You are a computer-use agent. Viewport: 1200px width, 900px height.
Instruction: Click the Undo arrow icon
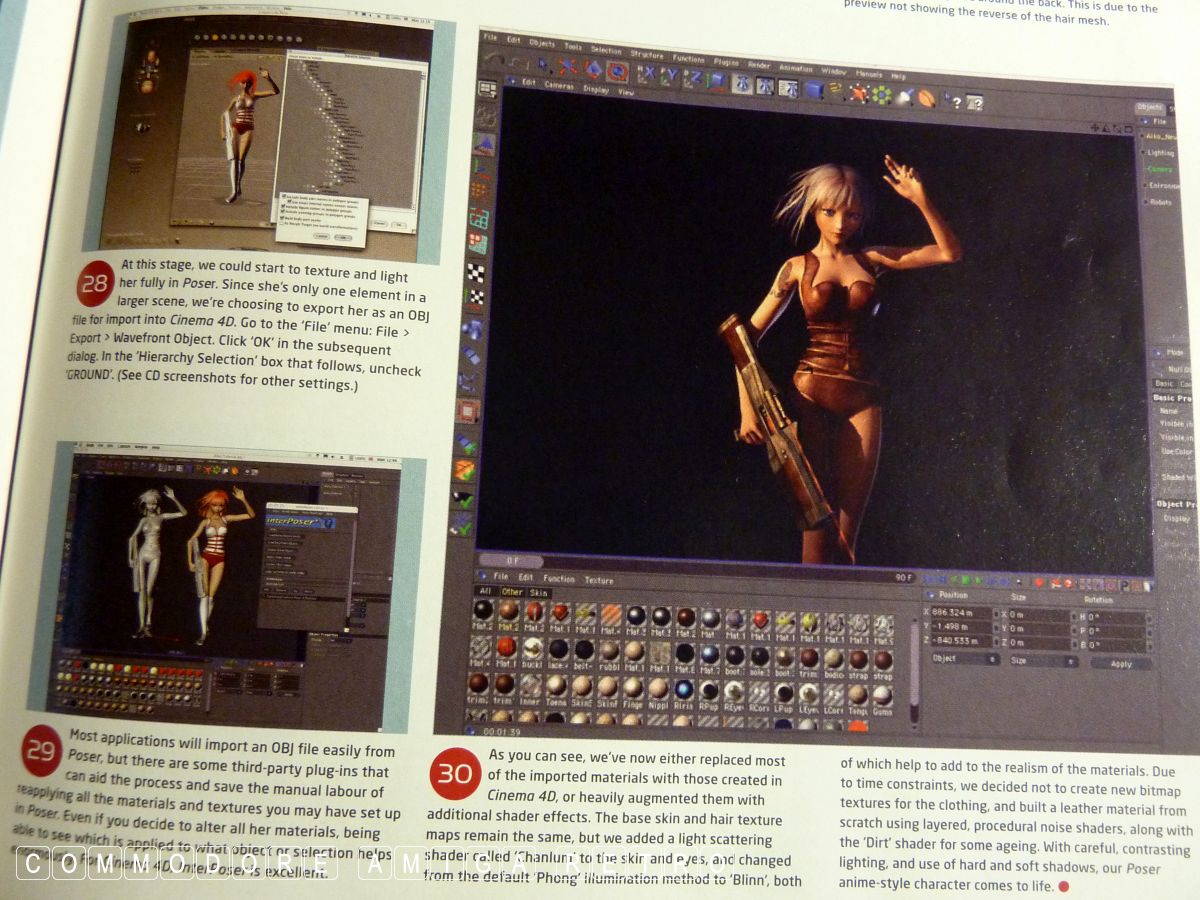pyautogui.click(x=493, y=62)
